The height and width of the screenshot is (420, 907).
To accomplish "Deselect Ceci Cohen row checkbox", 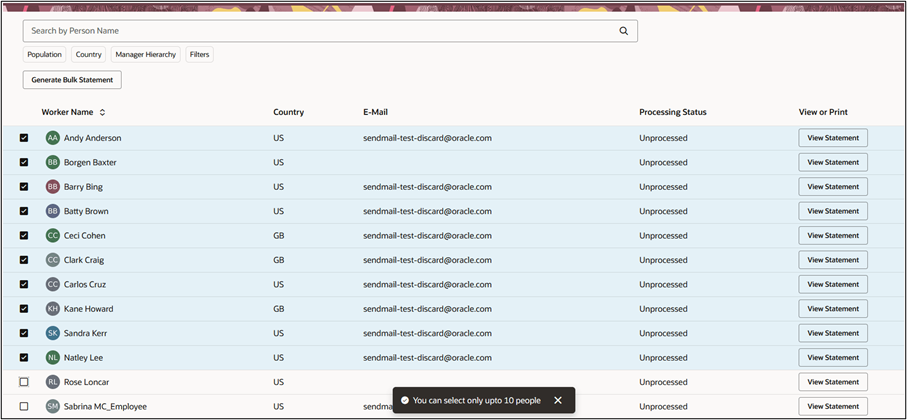I will [x=24, y=236].
